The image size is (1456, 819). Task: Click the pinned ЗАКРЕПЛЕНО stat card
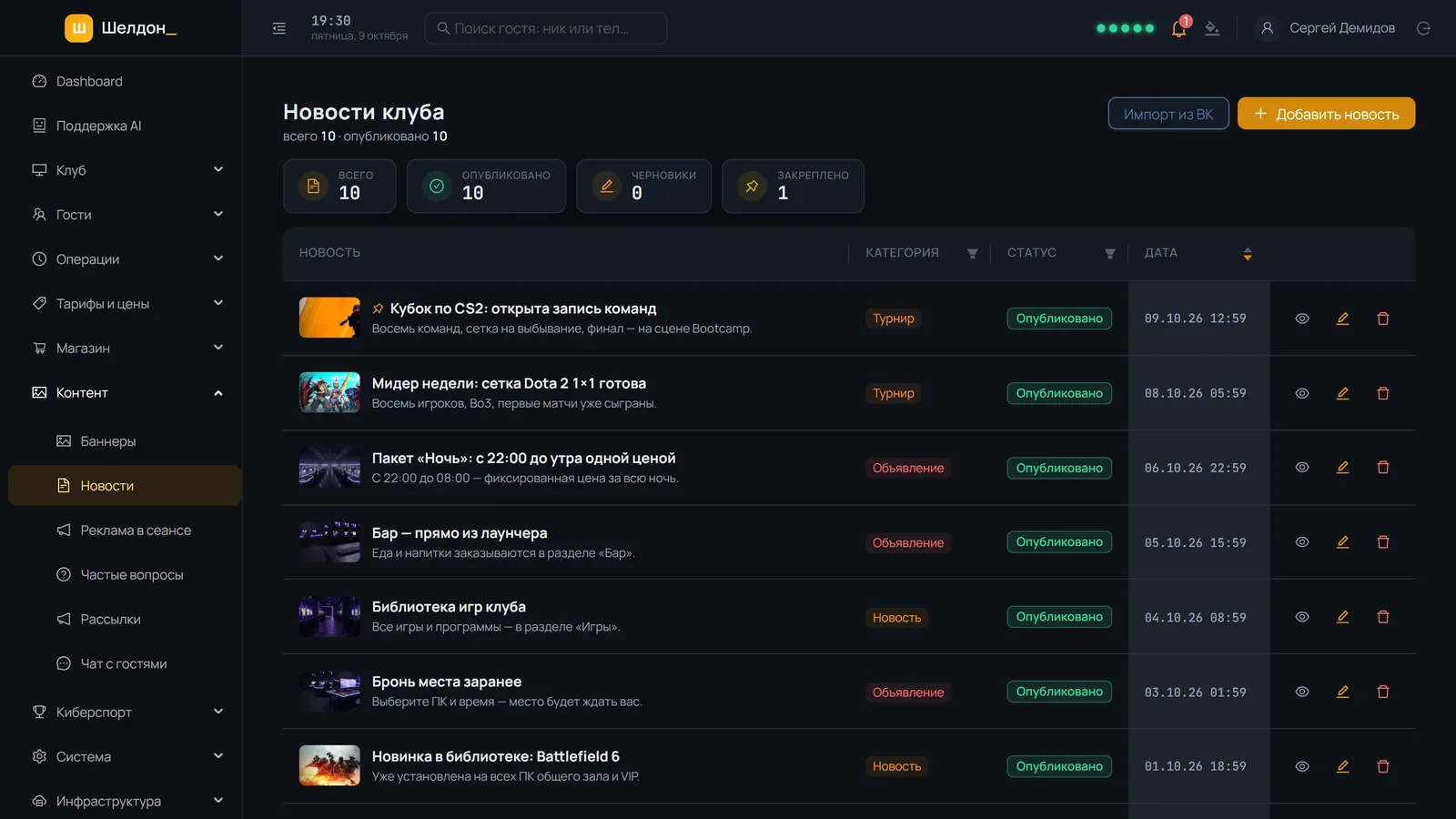click(793, 186)
